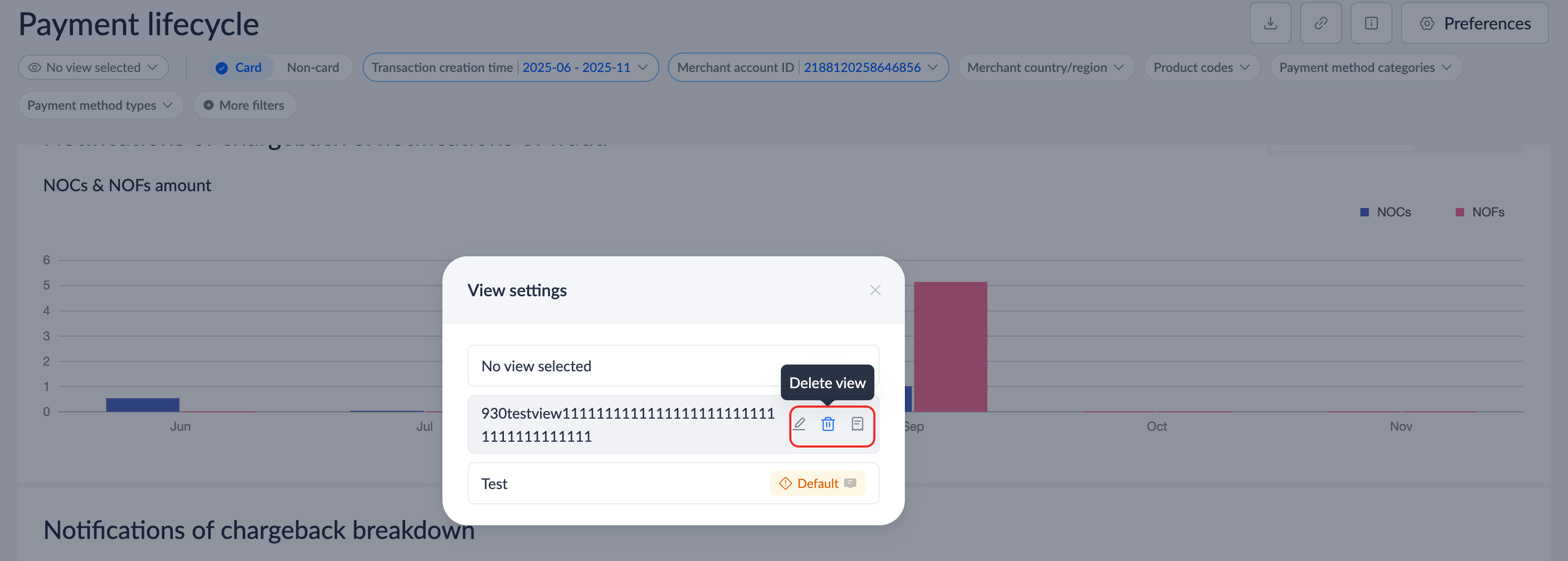Viewport: 1568px width, 561px height.
Task: Click the 'View settings' dialog title
Action: point(517,290)
